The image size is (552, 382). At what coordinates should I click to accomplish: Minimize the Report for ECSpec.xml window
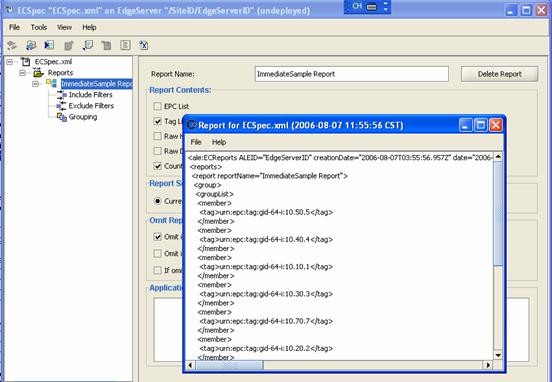coord(465,125)
